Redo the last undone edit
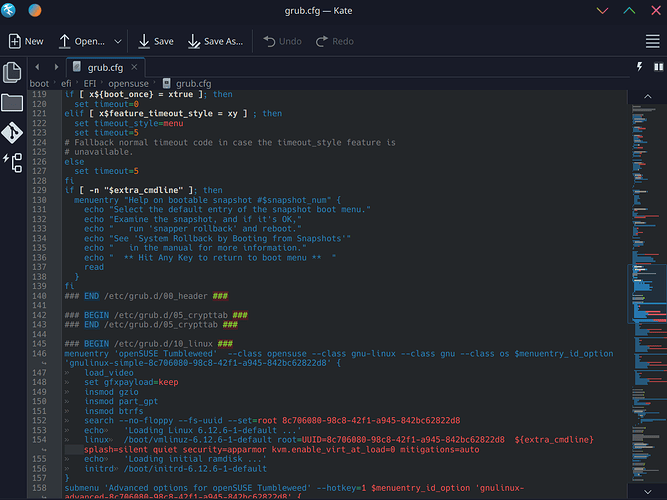Screen dimensions: 667x500 click(335, 41)
